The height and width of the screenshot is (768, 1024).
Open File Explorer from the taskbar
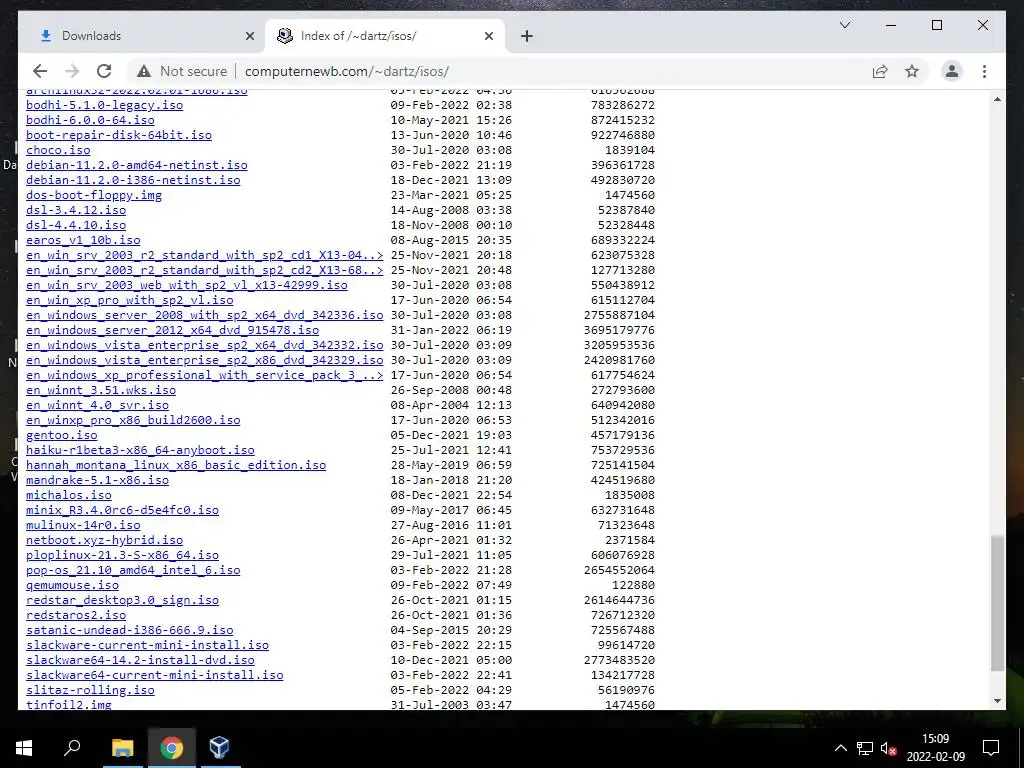(122, 748)
